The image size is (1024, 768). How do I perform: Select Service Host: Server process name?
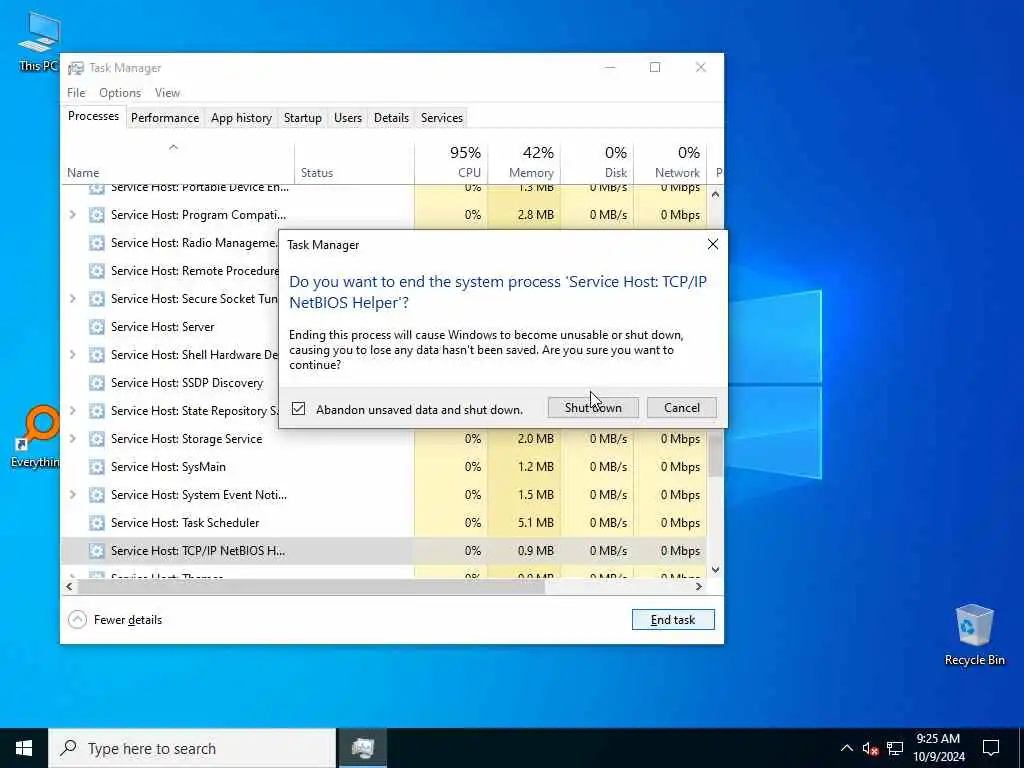coord(163,327)
